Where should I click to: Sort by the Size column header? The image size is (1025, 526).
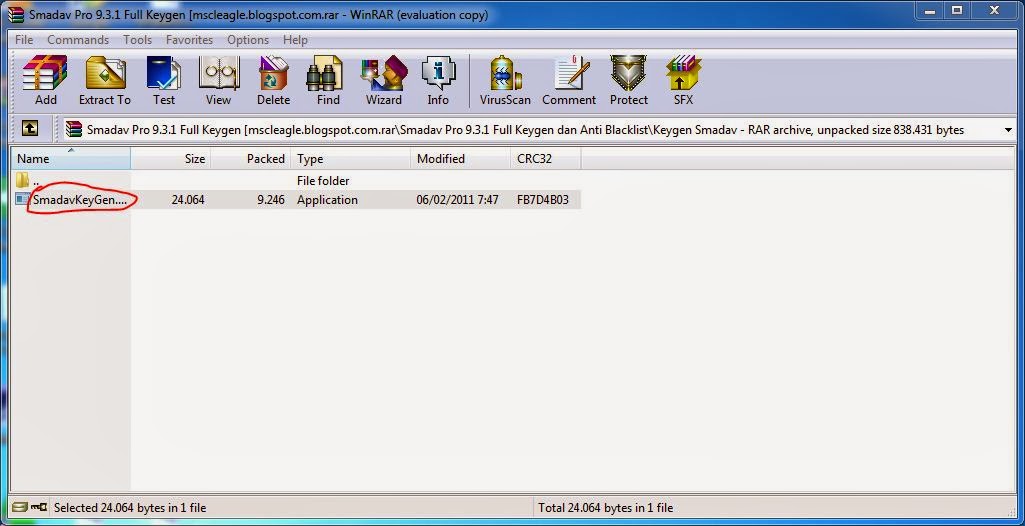pyautogui.click(x=171, y=159)
